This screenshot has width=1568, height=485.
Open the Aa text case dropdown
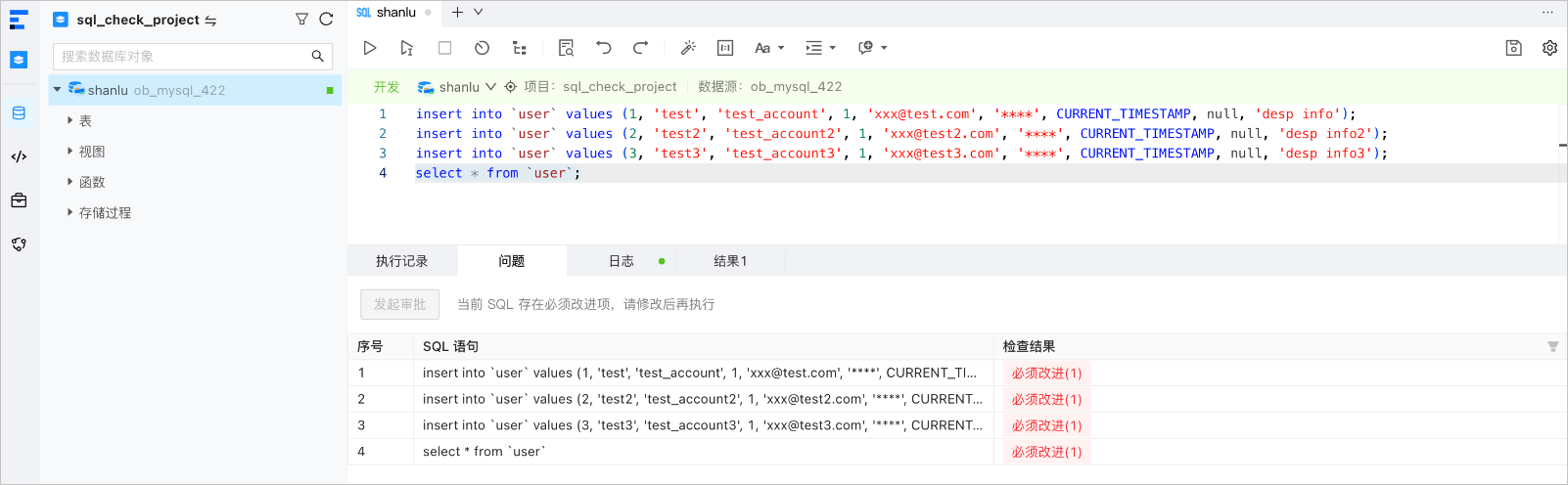click(x=769, y=48)
